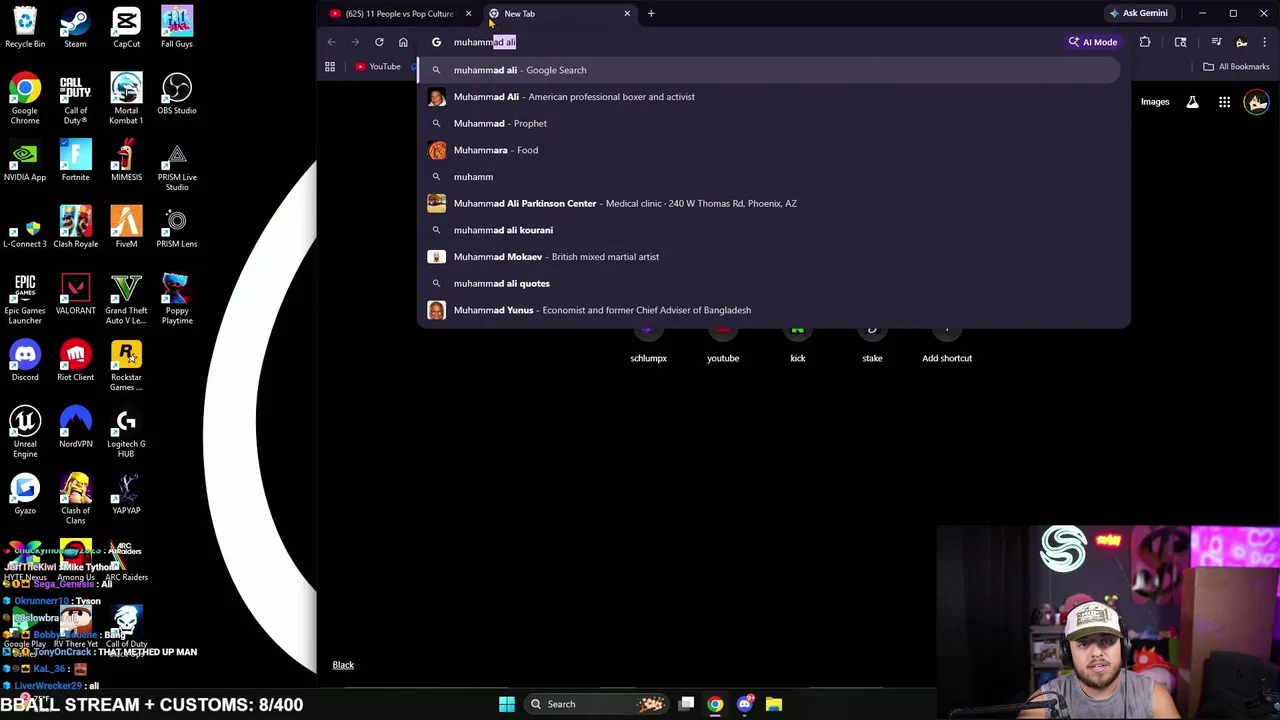Screen dimensions: 1280x720
Task: Launch Clash Royale desktop icon
Action: (75, 227)
